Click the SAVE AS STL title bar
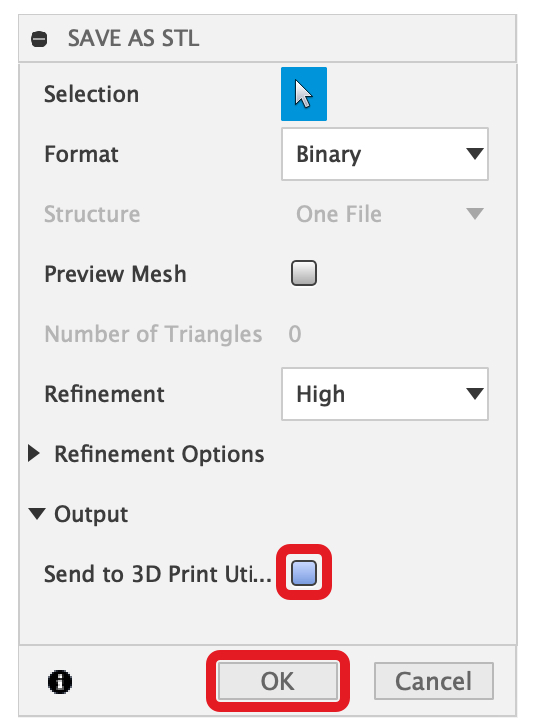This screenshot has width=548, height=728. pos(267,39)
